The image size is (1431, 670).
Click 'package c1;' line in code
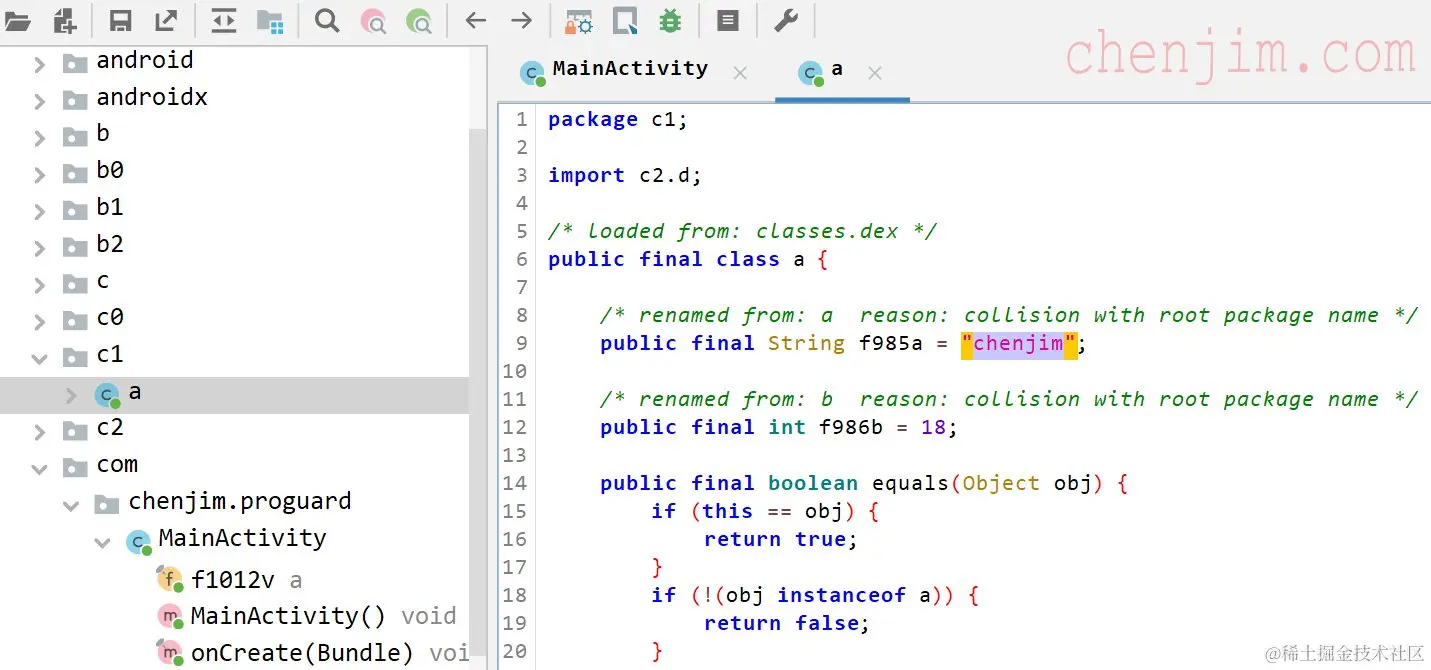[x=618, y=120]
